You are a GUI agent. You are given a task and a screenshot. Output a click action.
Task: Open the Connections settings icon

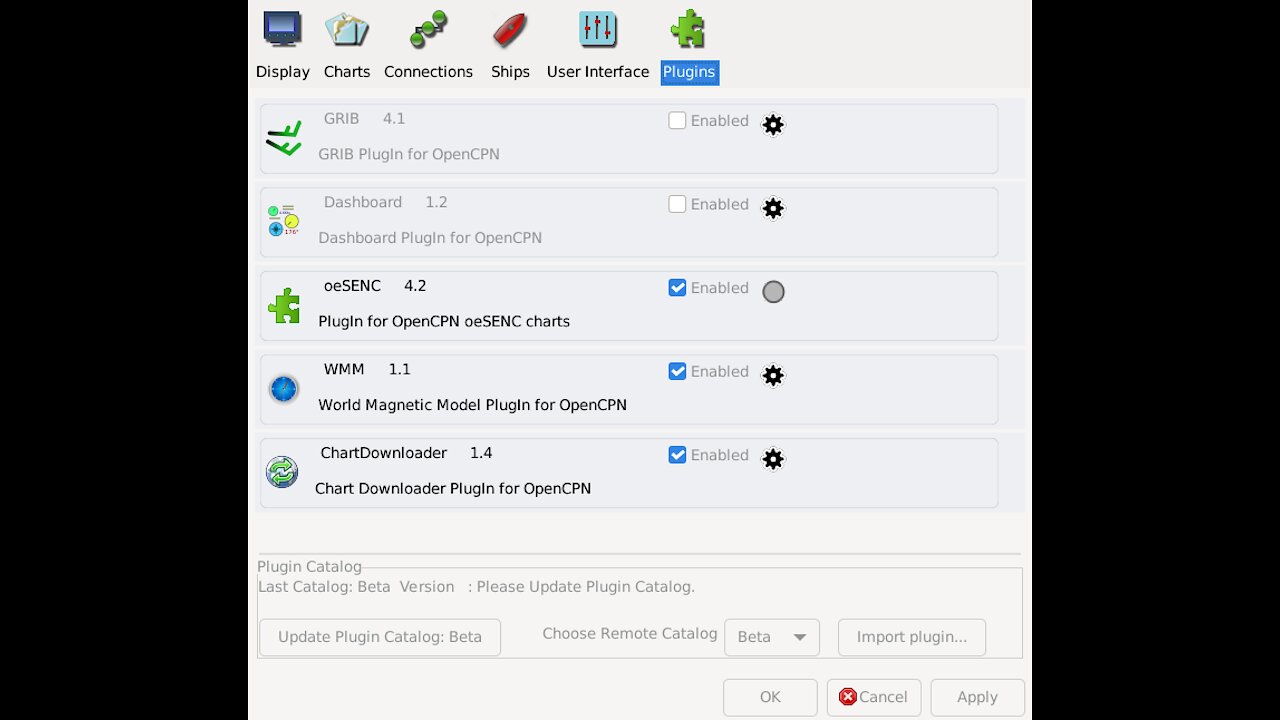click(x=428, y=29)
